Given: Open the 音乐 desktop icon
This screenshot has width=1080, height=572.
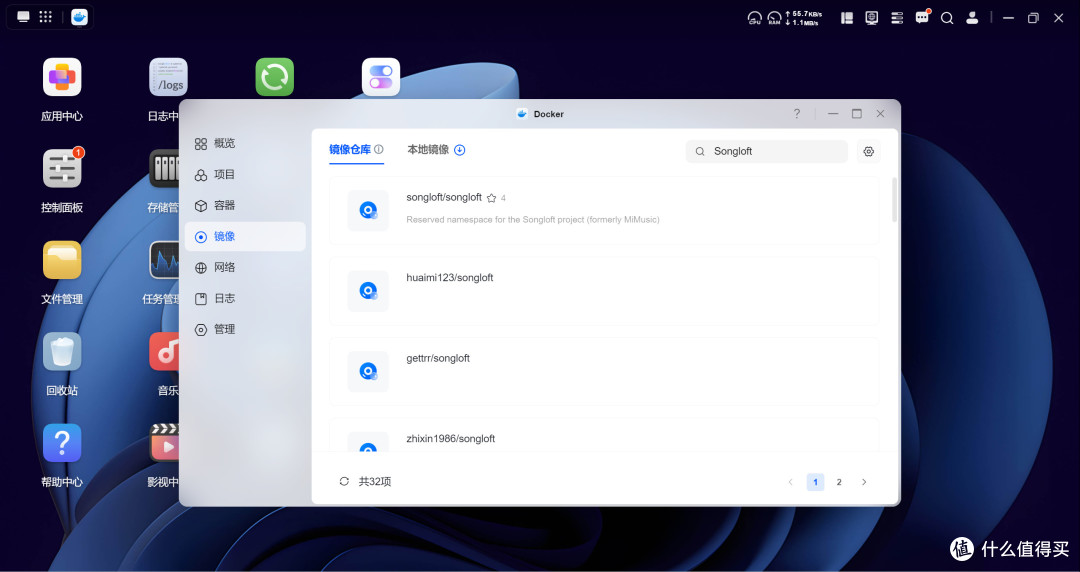Looking at the screenshot, I should 165,351.
